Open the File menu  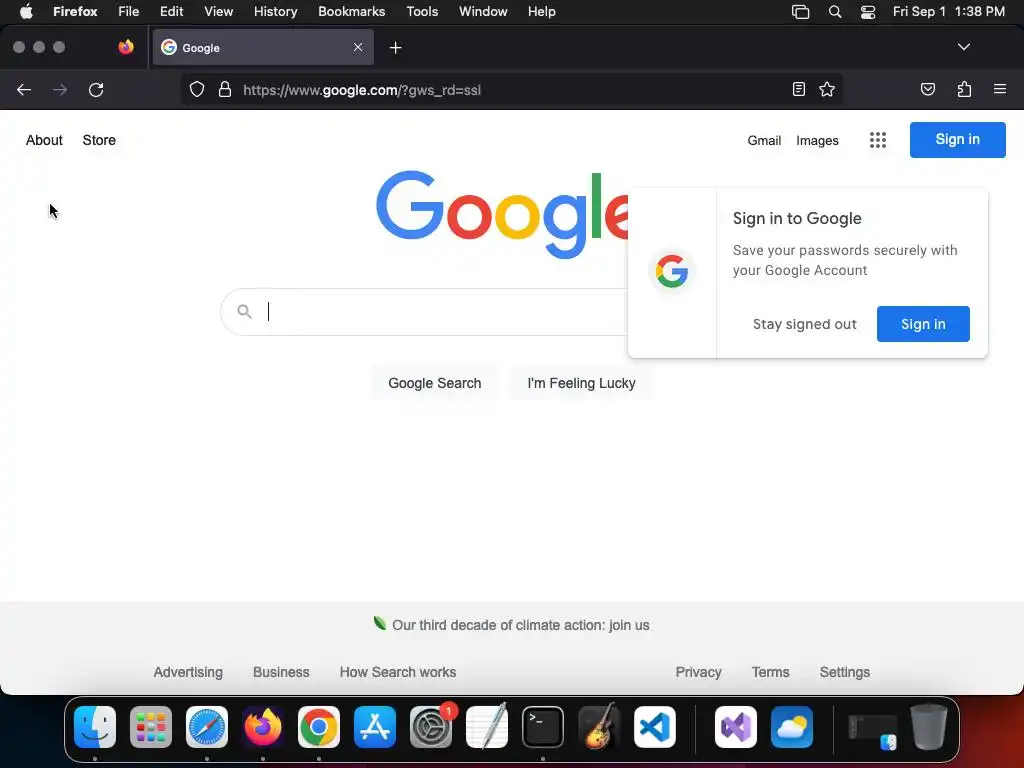pos(129,11)
